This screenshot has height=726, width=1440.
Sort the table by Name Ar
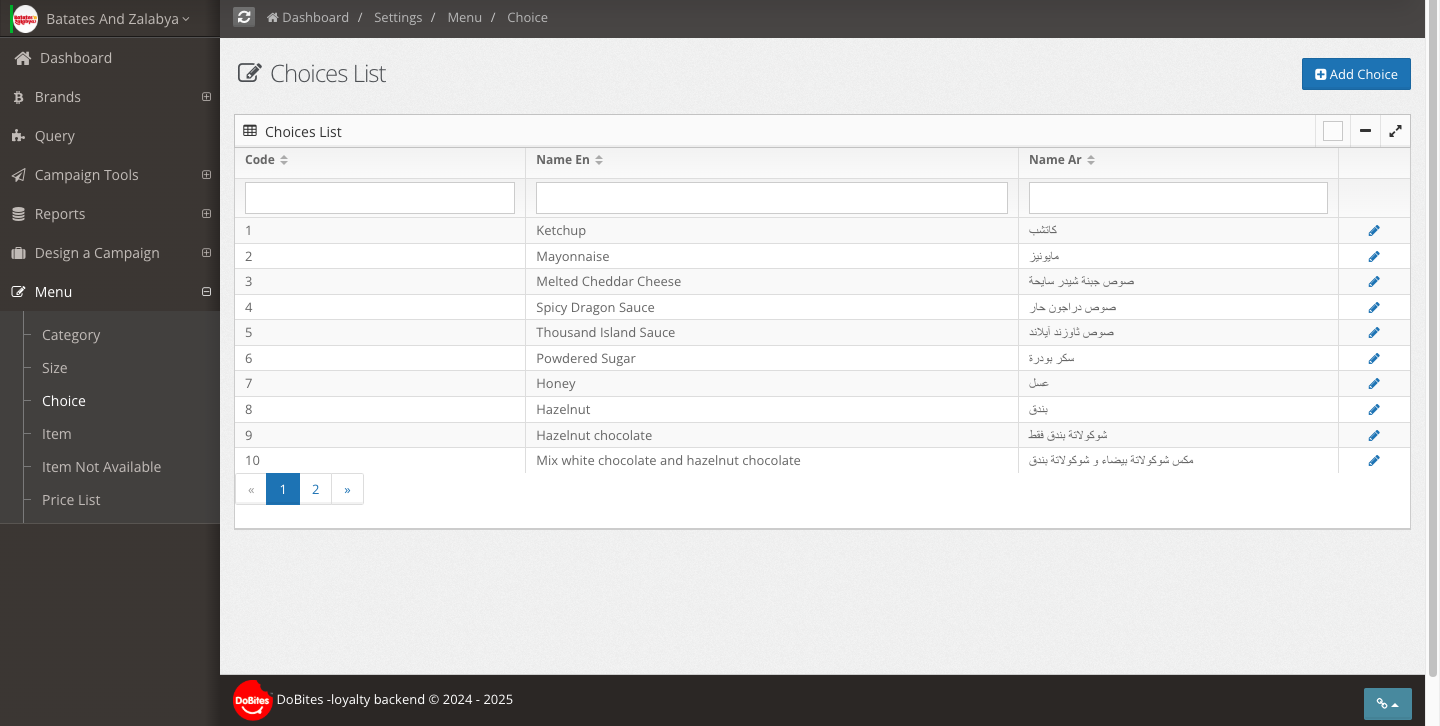(x=1062, y=160)
